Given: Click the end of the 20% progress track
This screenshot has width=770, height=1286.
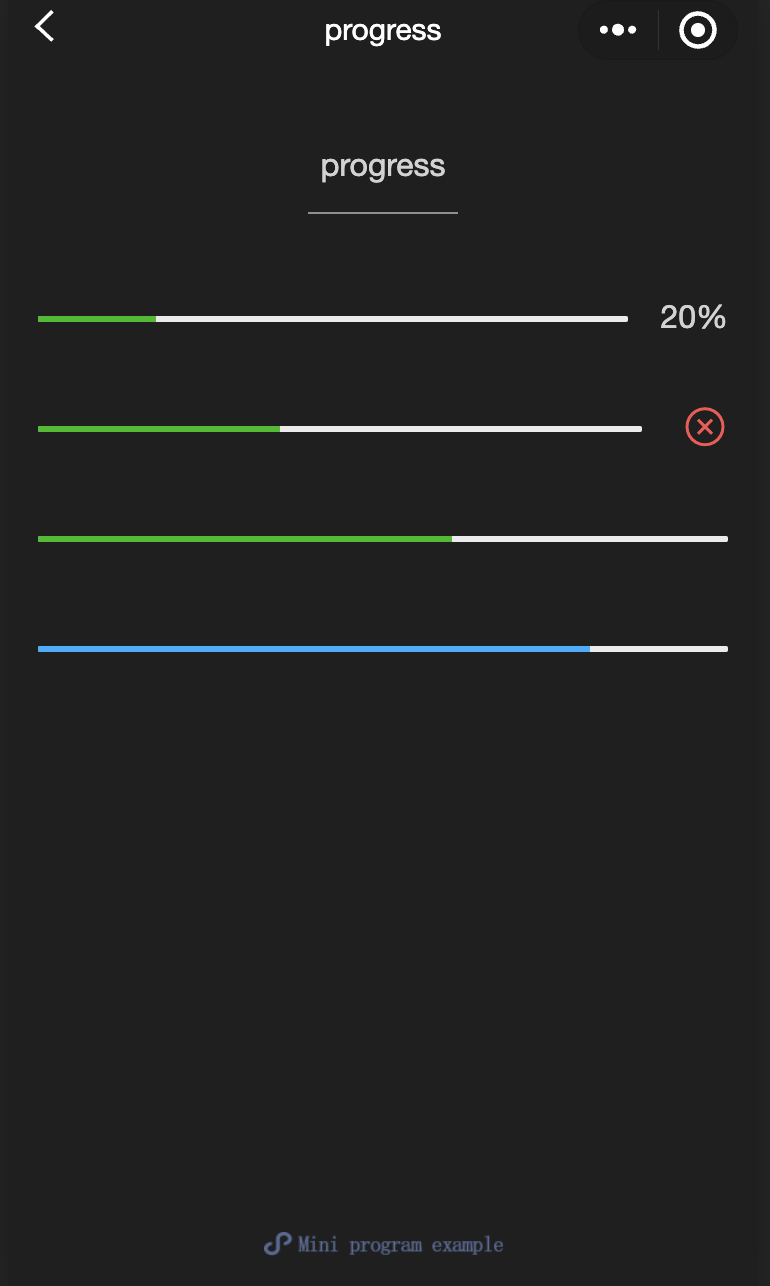Looking at the screenshot, I should point(624,319).
